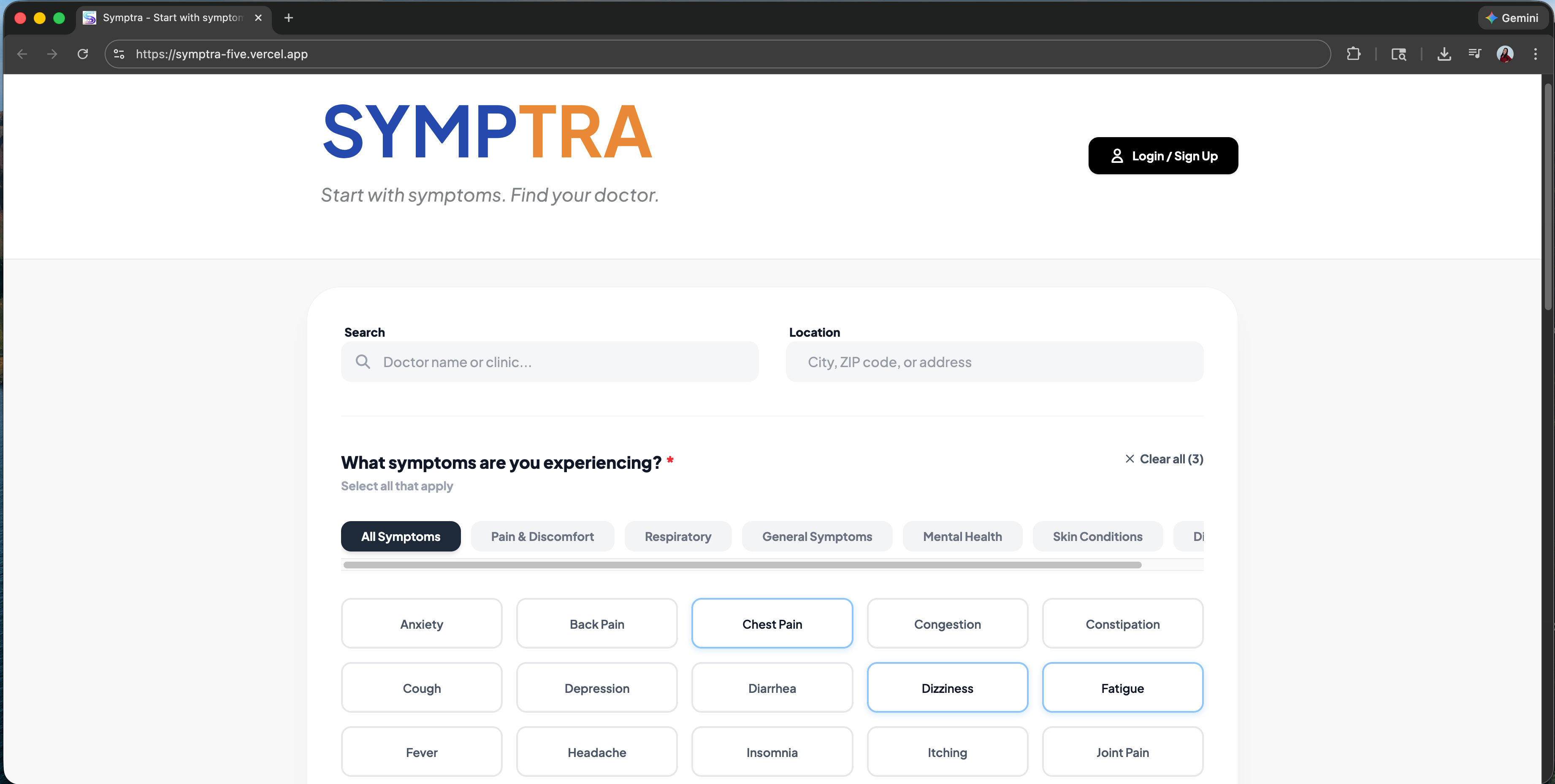Focus the Location input field

[x=994, y=362]
